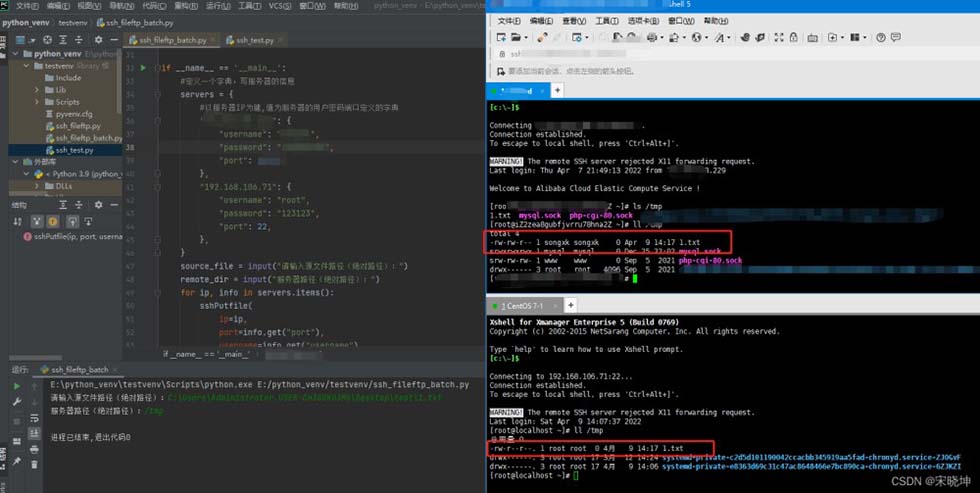Clear Run console with the trash icon
Image resolution: width=980 pixels, height=493 pixels.
click(x=34, y=464)
